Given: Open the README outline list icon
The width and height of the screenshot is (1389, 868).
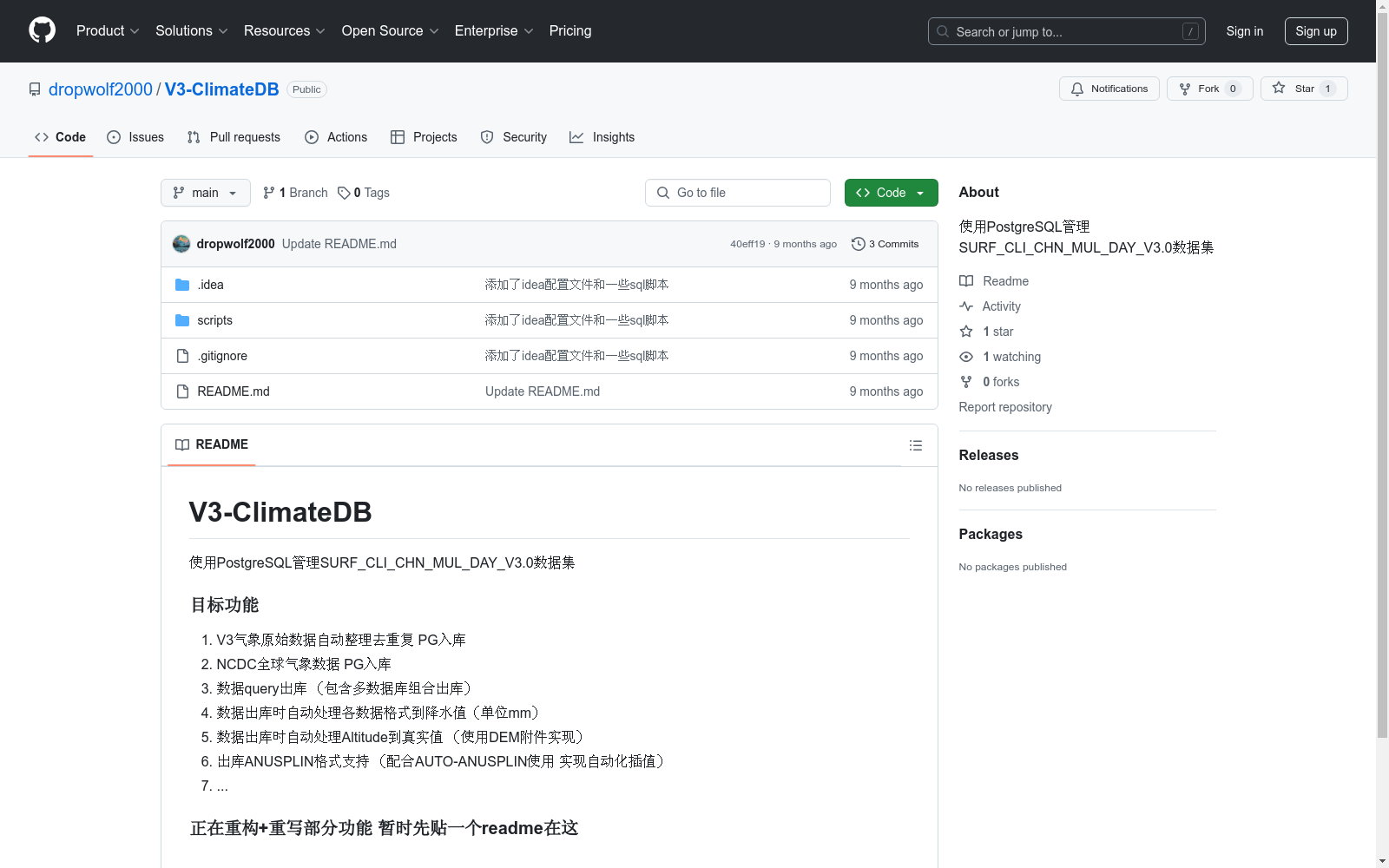Looking at the screenshot, I should point(915,445).
